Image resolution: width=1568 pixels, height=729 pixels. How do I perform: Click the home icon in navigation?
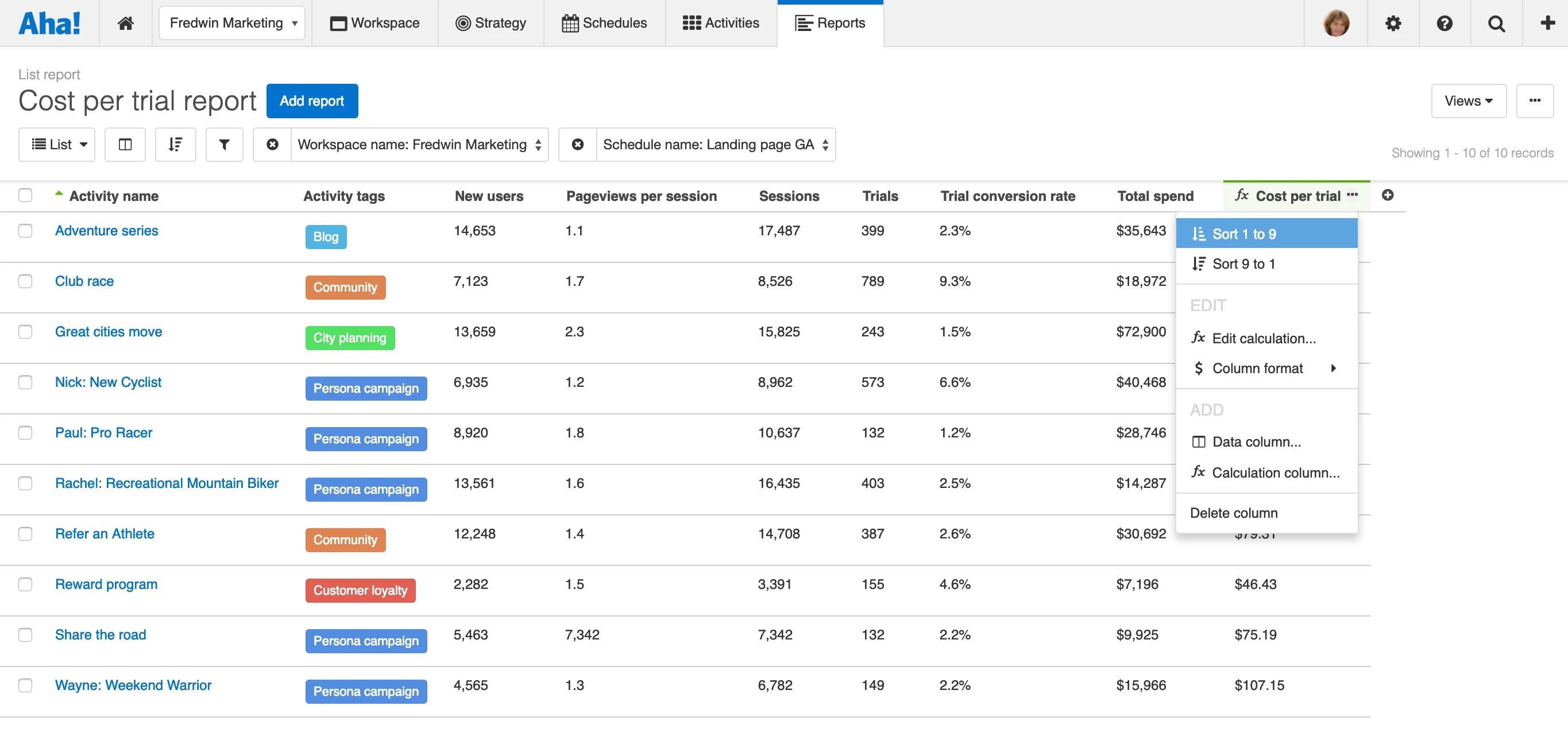[x=125, y=23]
